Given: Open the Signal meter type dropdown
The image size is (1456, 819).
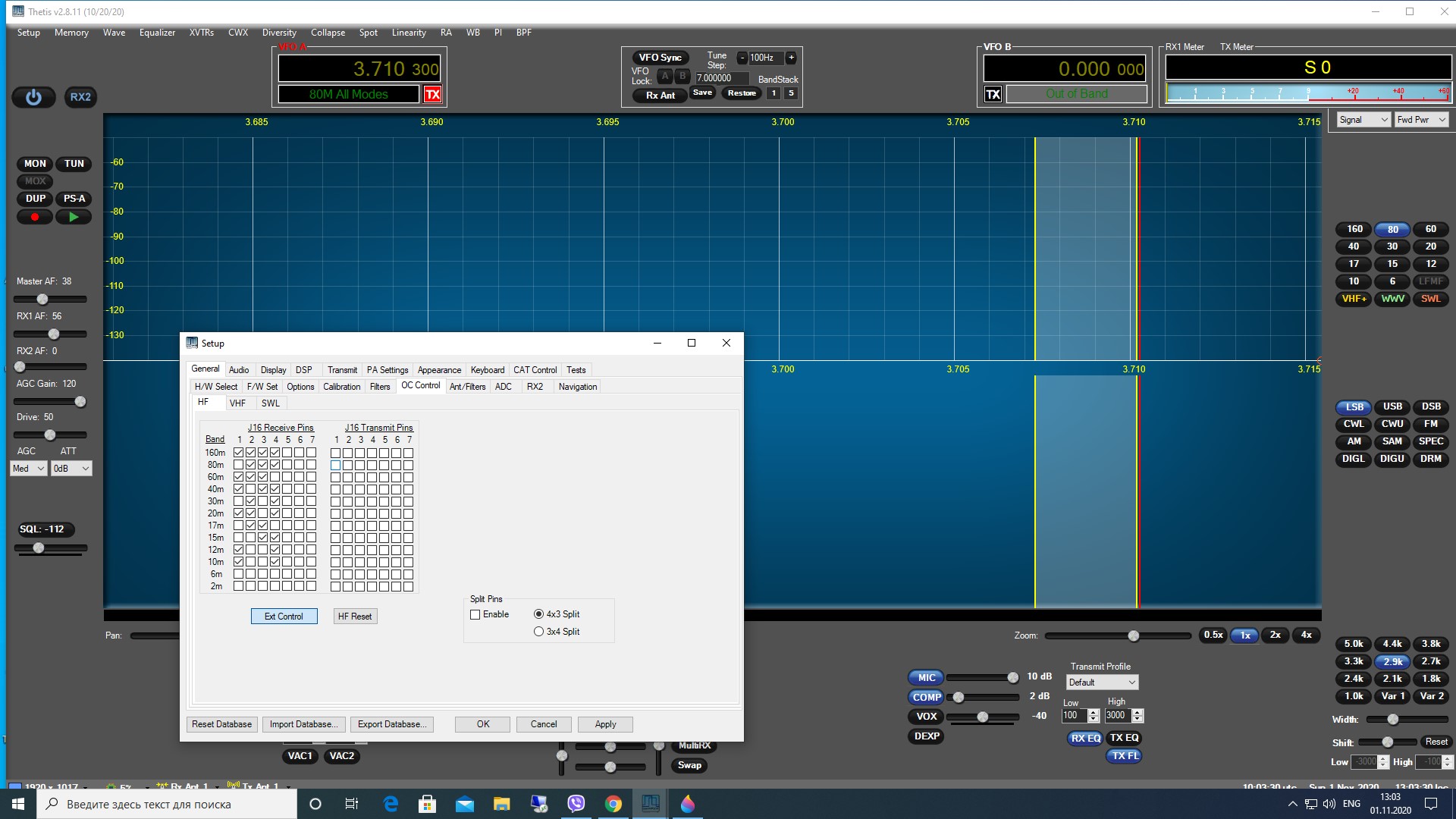Looking at the screenshot, I should tap(1363, 120).
